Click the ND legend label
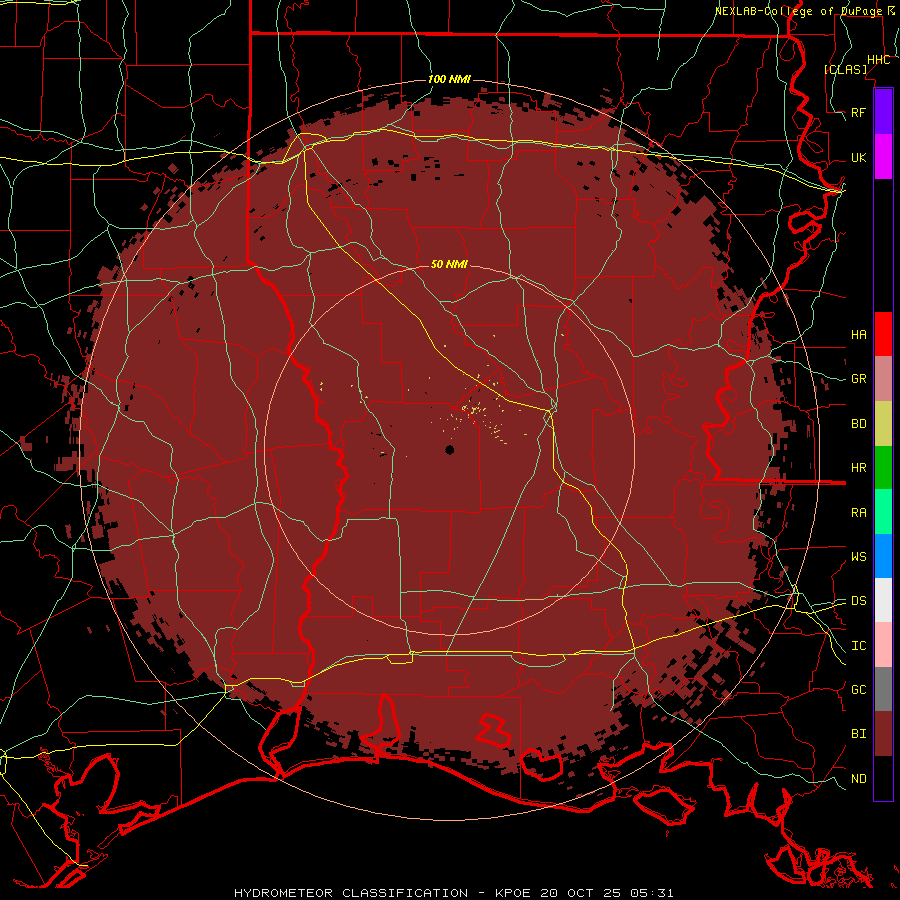Screen dimensions: 900x900 [859, 779]
